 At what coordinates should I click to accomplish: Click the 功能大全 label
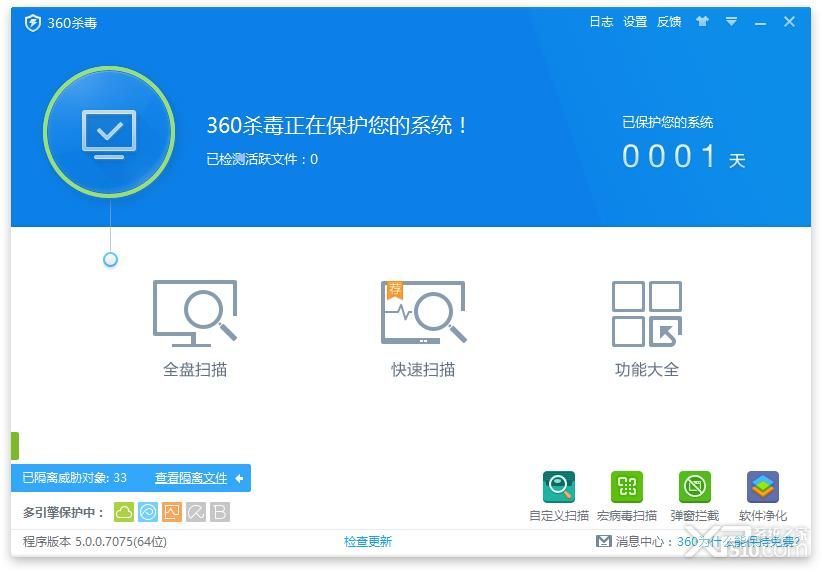[x=647, y=370]
